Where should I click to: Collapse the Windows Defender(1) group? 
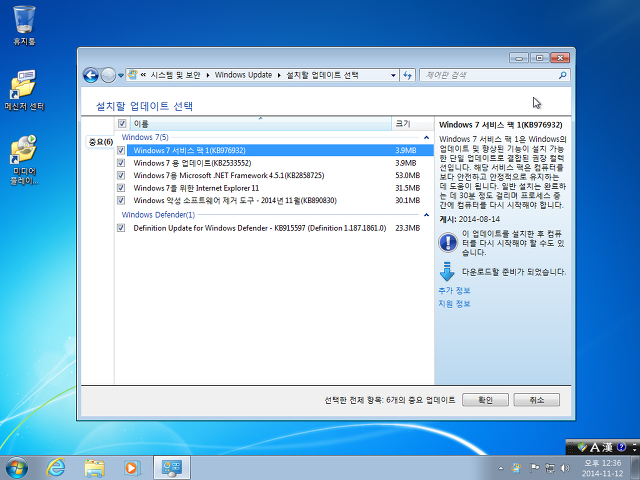pos(427,215)
